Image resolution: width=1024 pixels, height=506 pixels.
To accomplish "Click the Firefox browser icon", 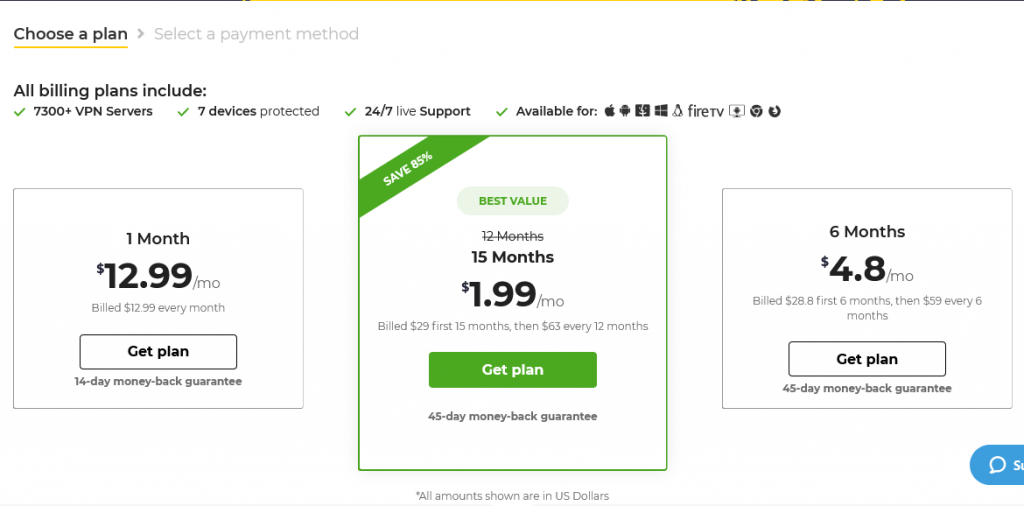I will [x=775, y=111].
